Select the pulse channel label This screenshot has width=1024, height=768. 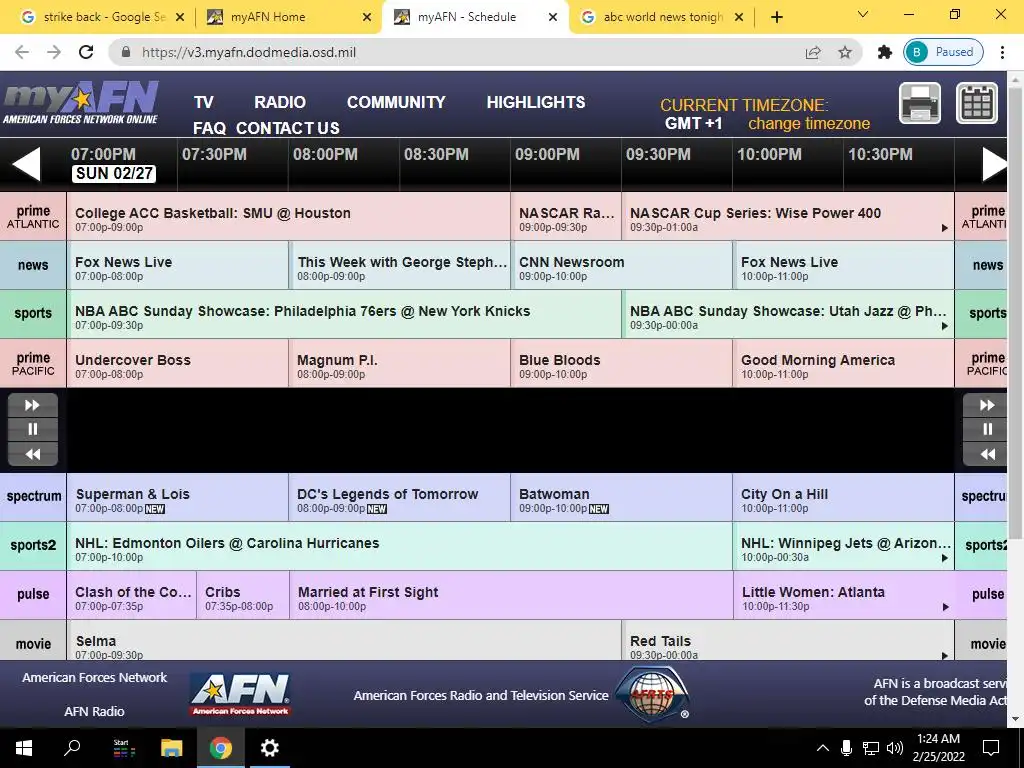click(33, 594)
